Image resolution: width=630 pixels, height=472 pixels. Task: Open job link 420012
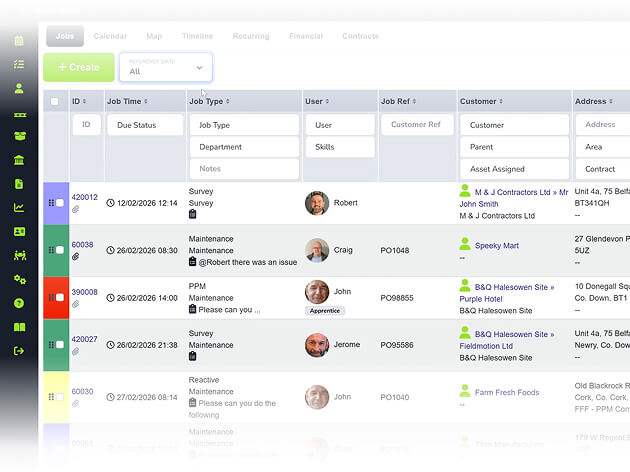84,197
